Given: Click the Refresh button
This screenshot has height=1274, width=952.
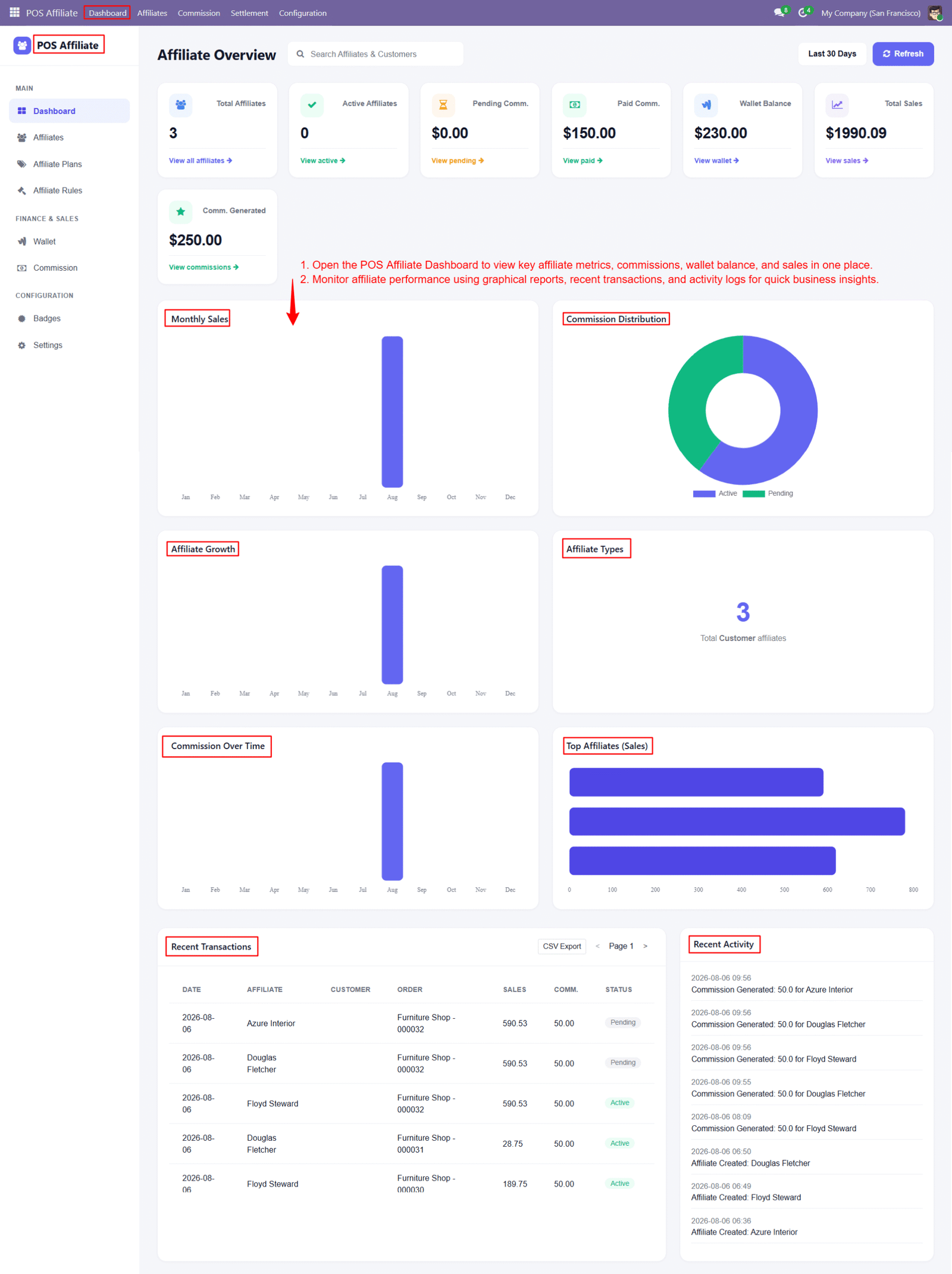Looking at the screenshot, I should click(x=903, y=54).
